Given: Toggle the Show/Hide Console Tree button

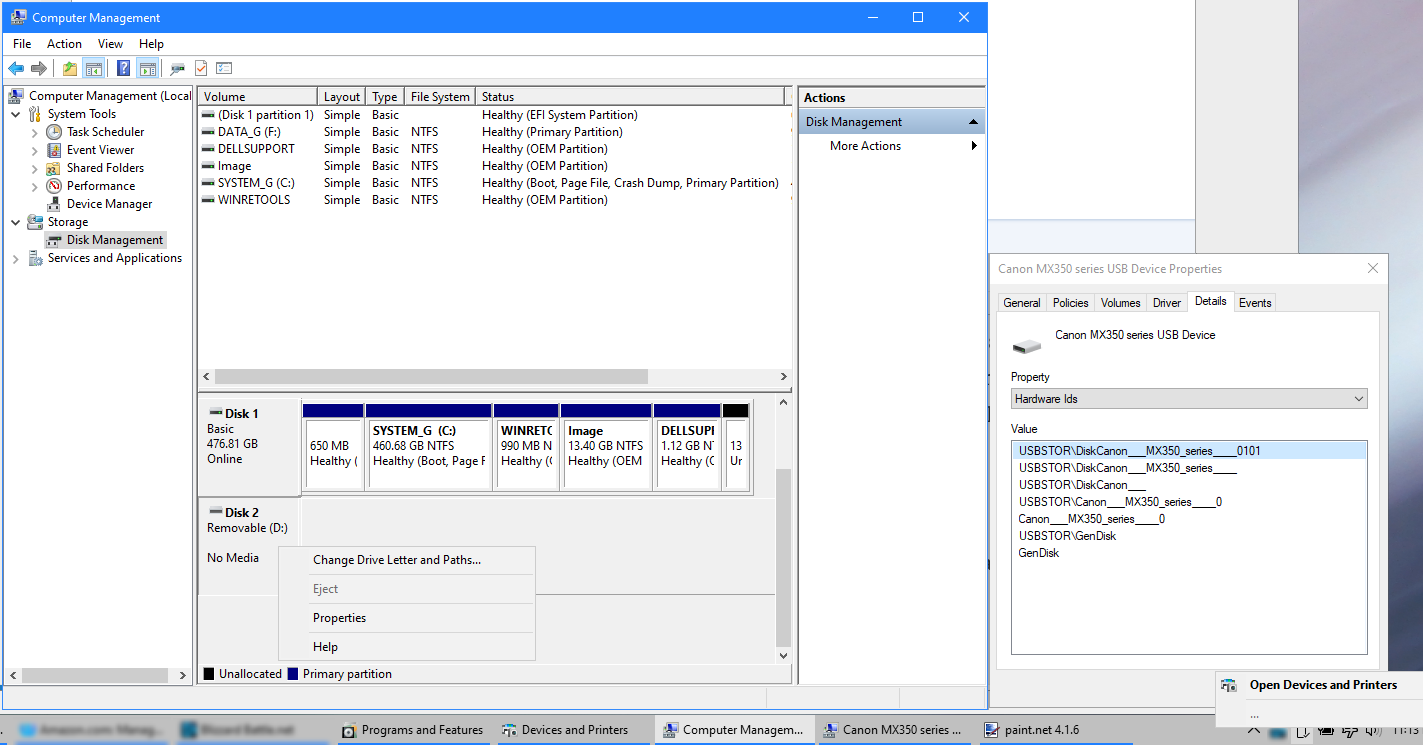Looking at the screenshot, I should pyautogui.click(x=94, y=69).
